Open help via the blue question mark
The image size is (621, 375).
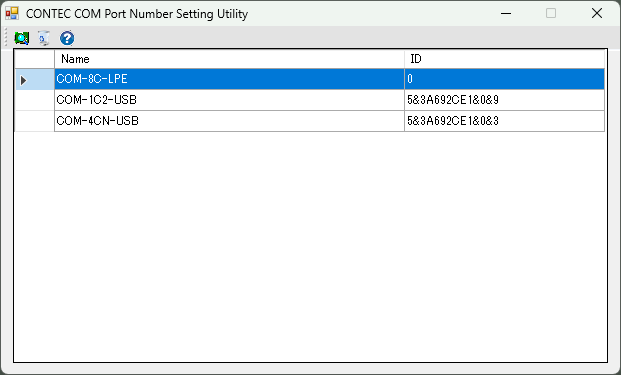pos(67,38)
